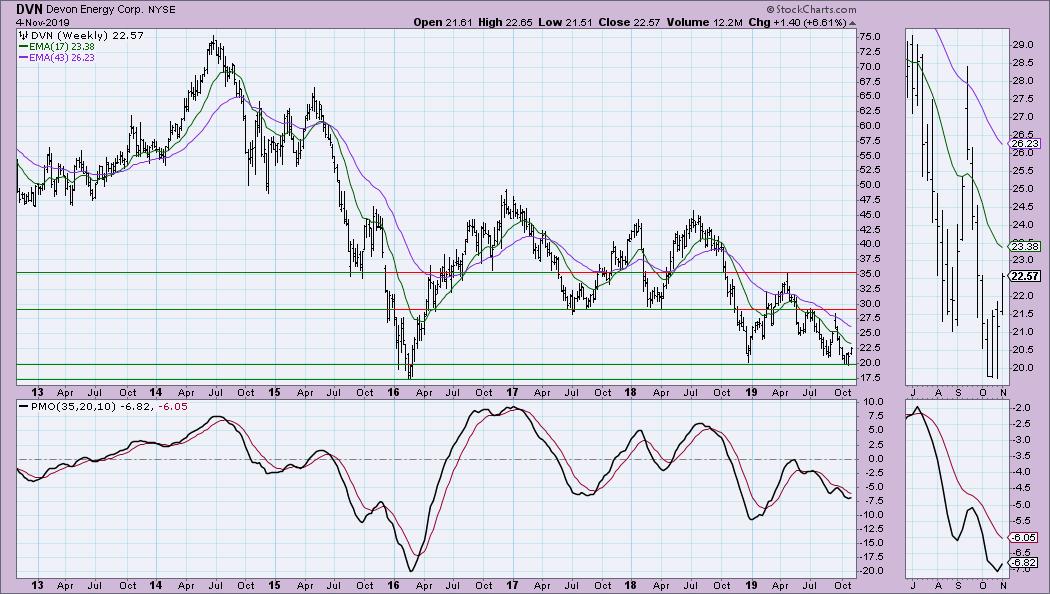Screen dimensions: 1050x594
Task: Click the -4.0 label on PMO zoom axis
Action: [x=1021, y=472]
